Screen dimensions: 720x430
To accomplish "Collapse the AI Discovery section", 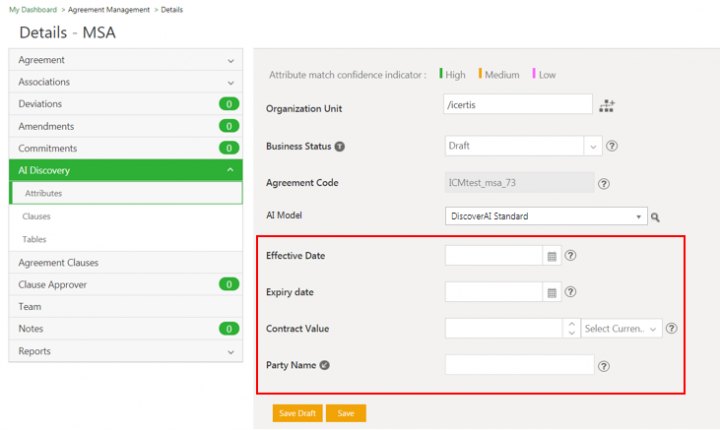I will point(230,170).
